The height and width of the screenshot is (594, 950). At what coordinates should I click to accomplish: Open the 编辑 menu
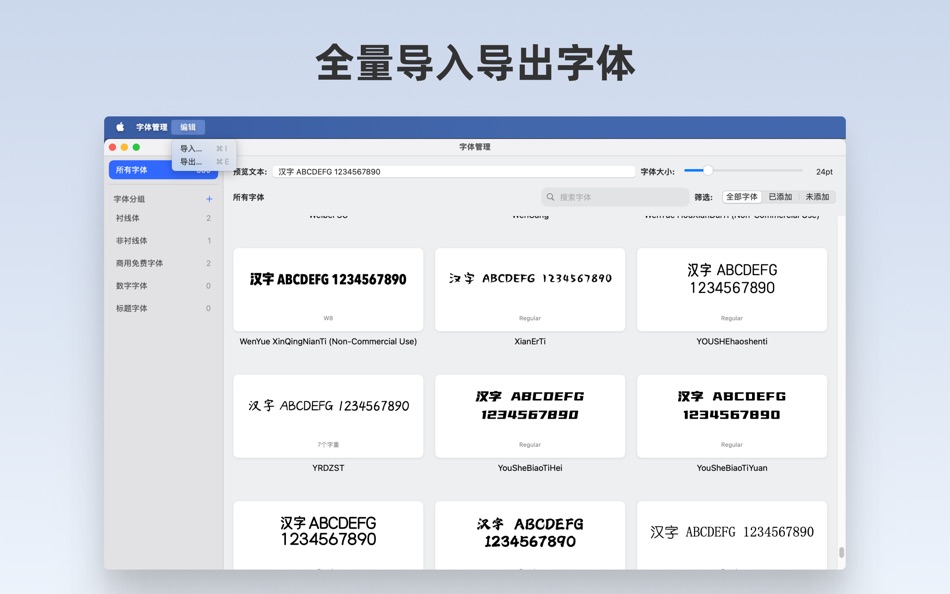tap(188, 127)
